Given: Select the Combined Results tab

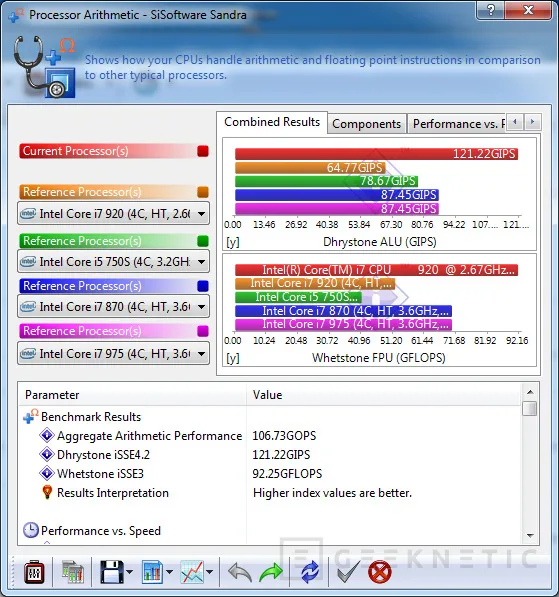Looking at the screenshot, I should [272, 122].
